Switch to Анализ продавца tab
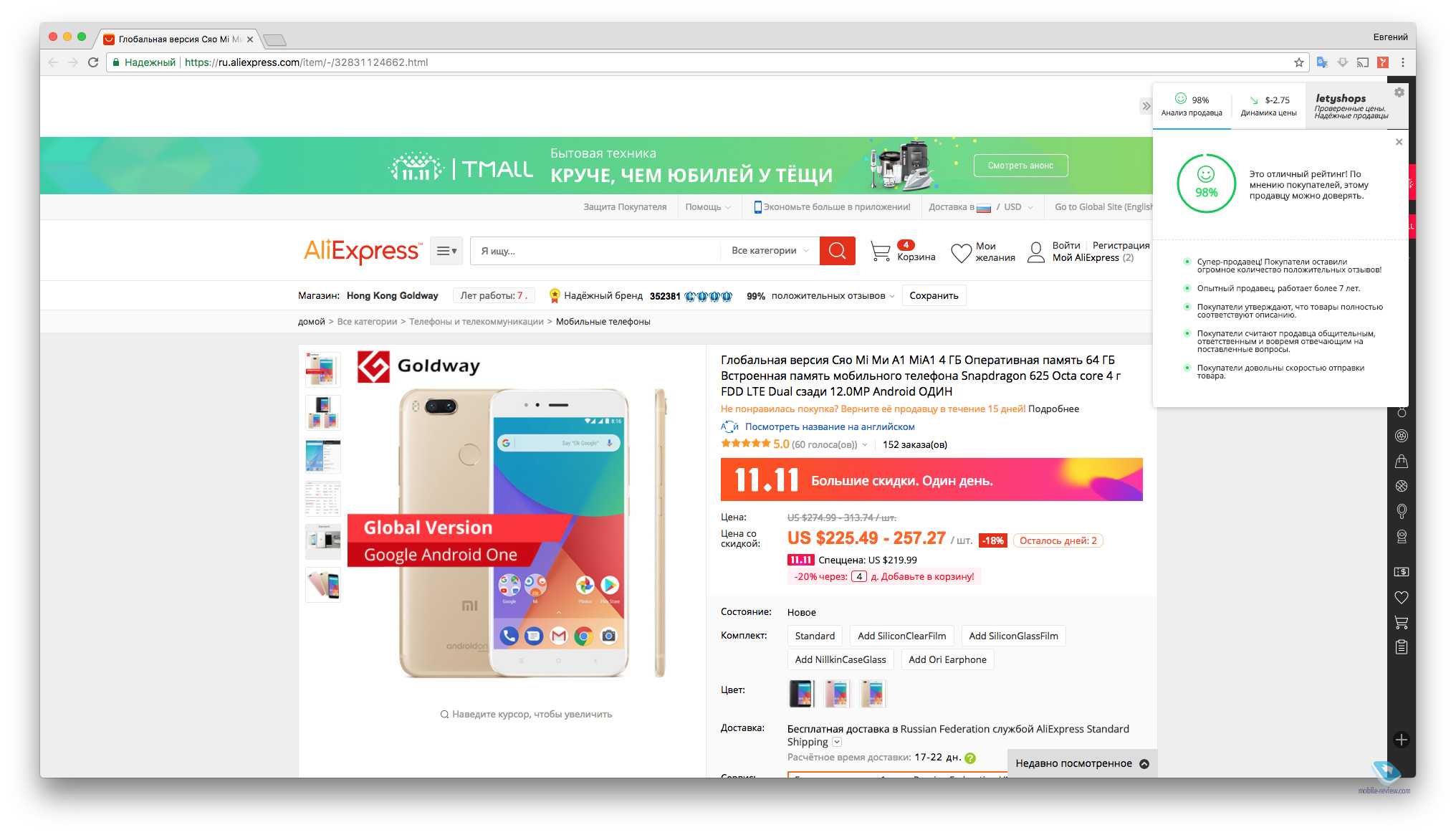The width and height of the screenshot is (1456, 835). 1192,106
